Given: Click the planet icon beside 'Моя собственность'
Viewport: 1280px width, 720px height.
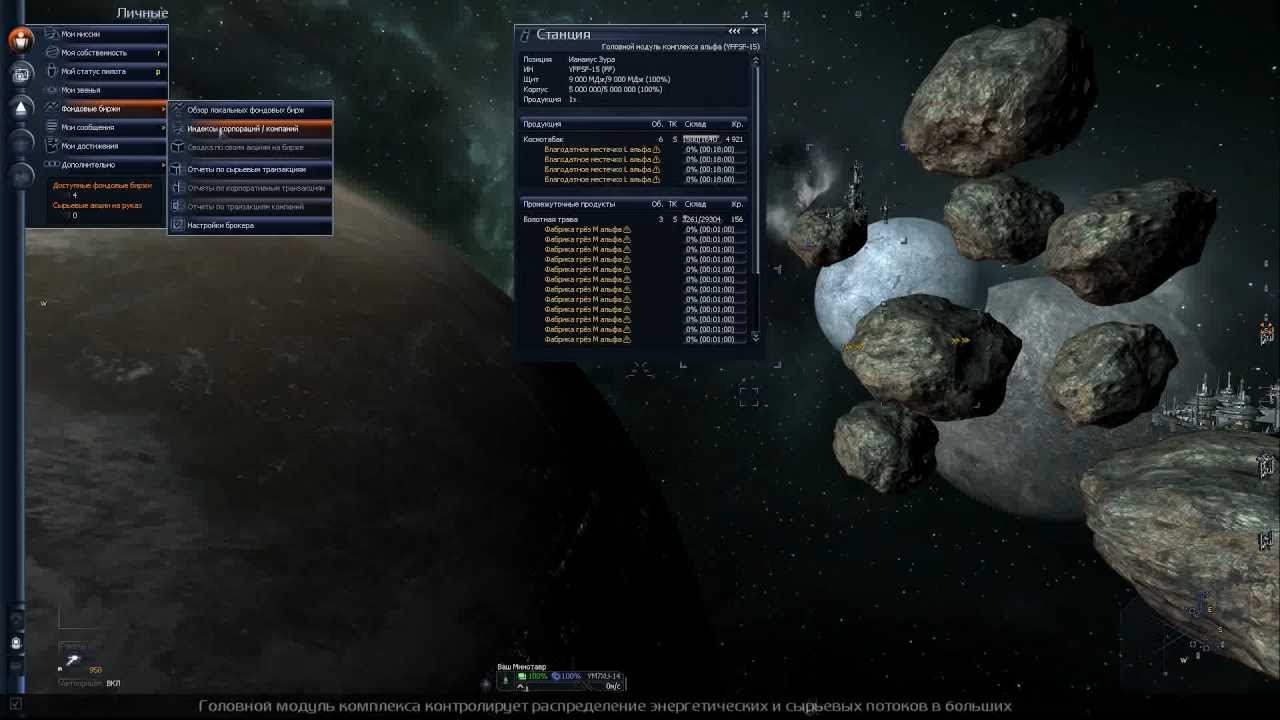Looking at the screenshot, I should pyautogui.click(x=51, y=52).
